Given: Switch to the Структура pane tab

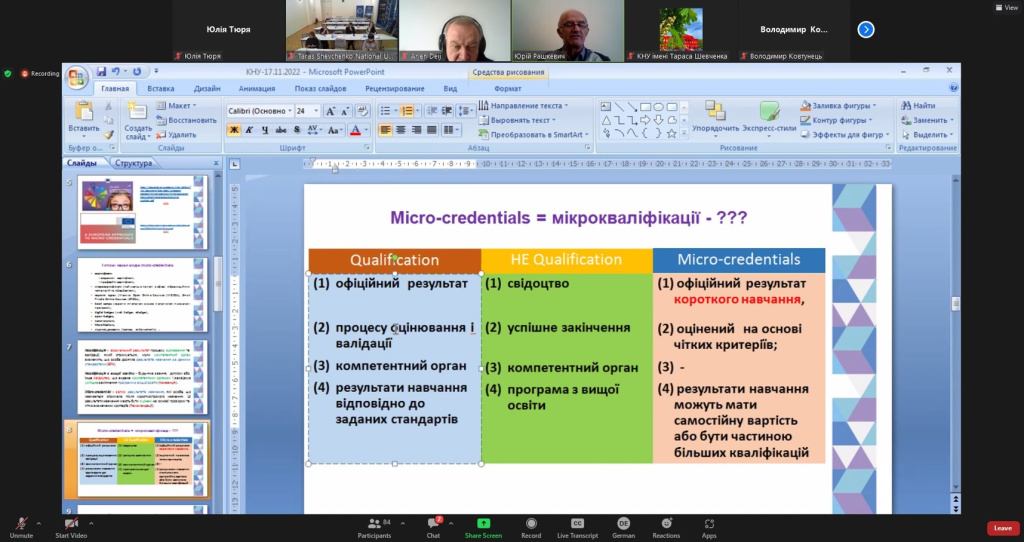Looking at the screenshot, I should pyautogui.click(x=133, y=163).
